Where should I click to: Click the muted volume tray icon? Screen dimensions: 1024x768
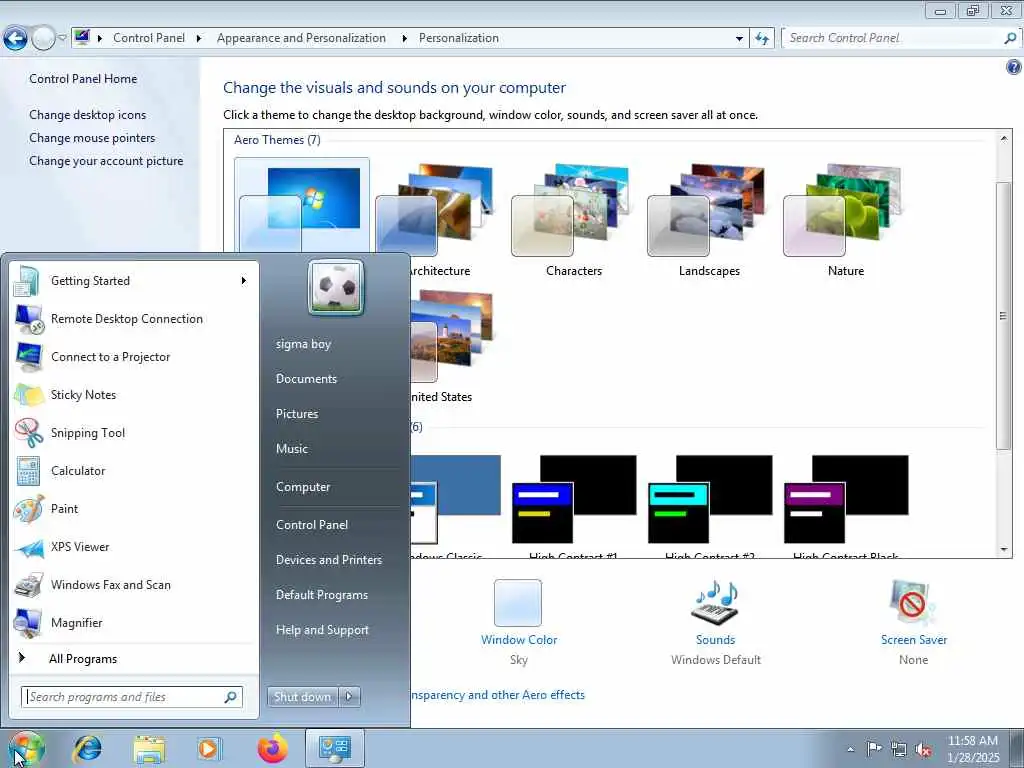[x=923, y=749]
